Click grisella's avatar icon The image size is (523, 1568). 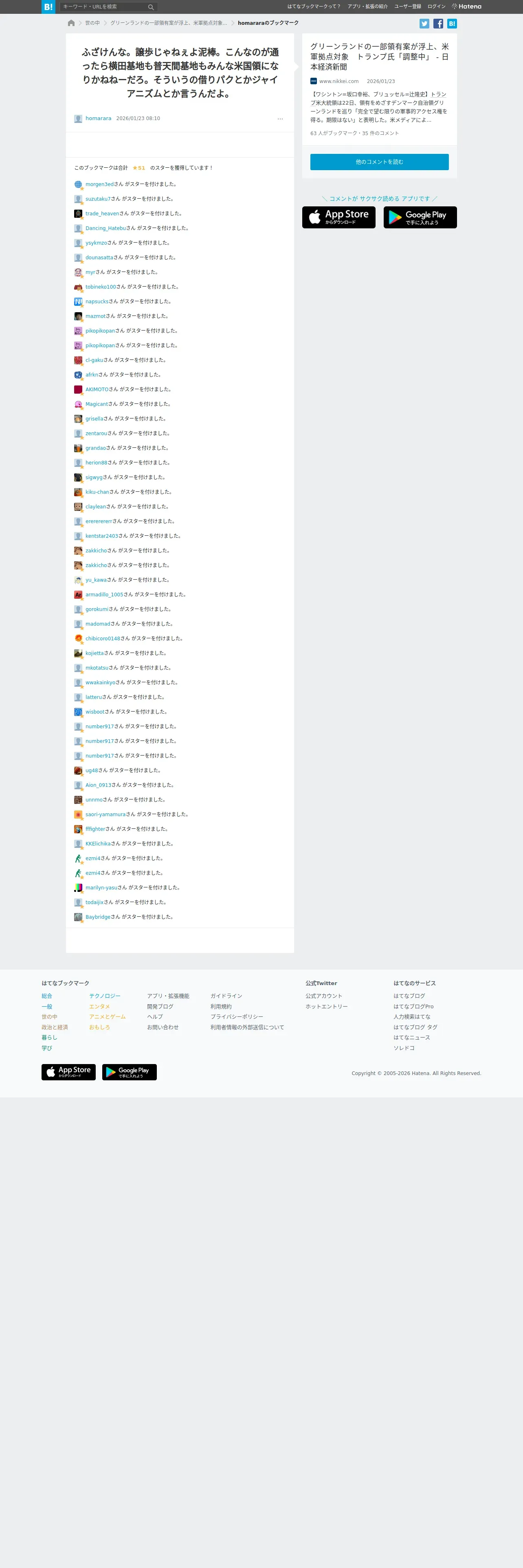pos(78,419)
